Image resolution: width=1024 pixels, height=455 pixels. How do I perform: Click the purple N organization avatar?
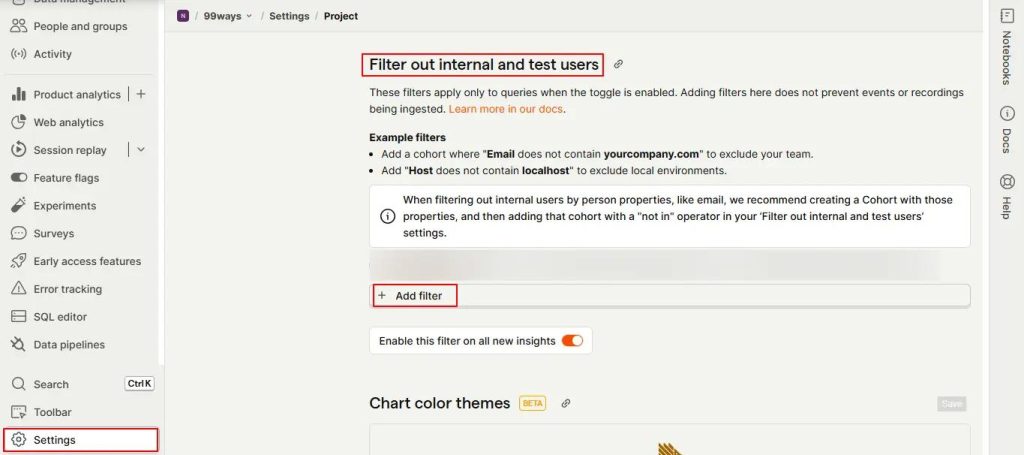pyautogui.click(x=183, y=16)
